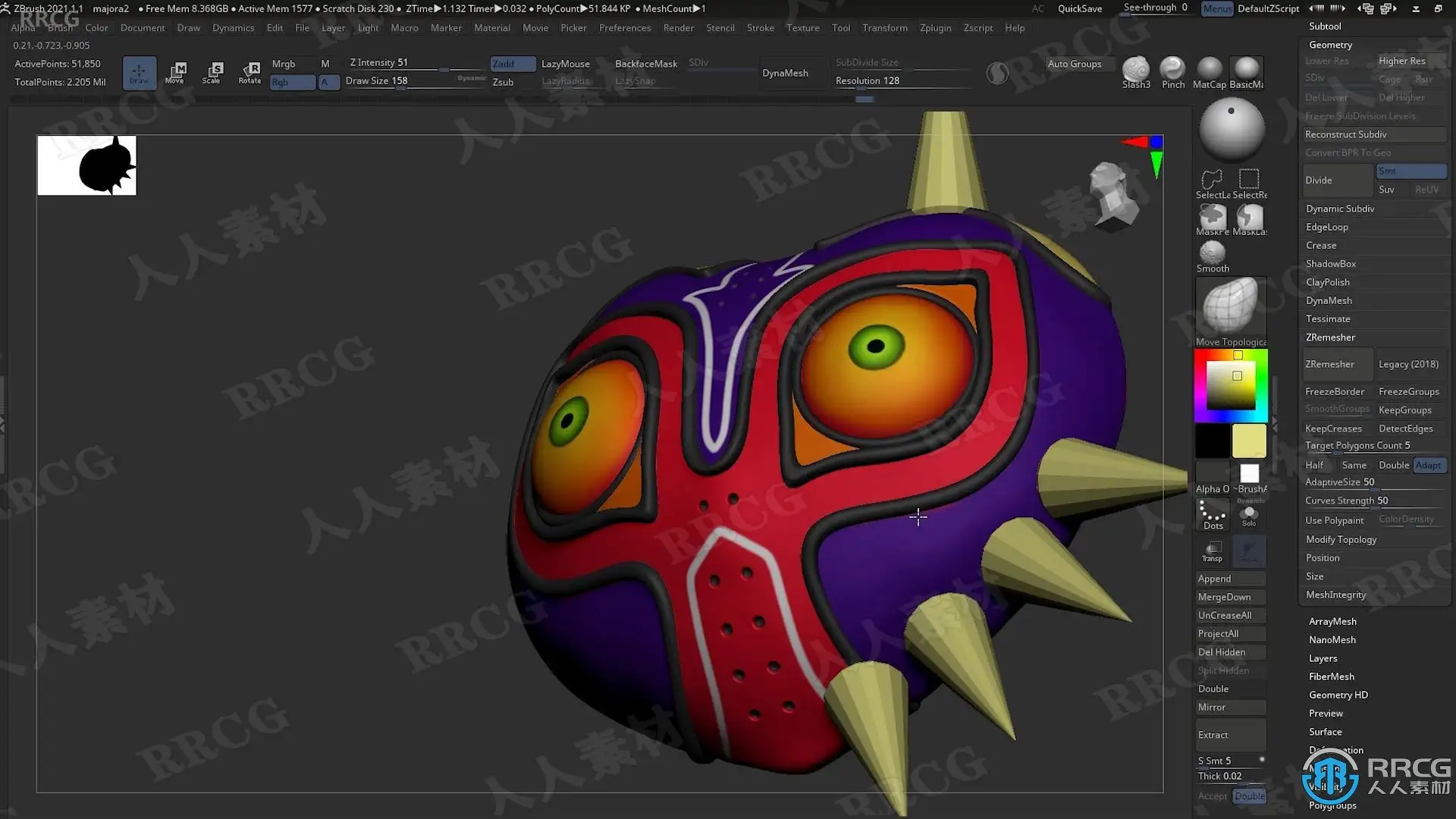Toggle the Rgb paint mode
This screenshot has width=1456, height=819.
tap(292, 82)
